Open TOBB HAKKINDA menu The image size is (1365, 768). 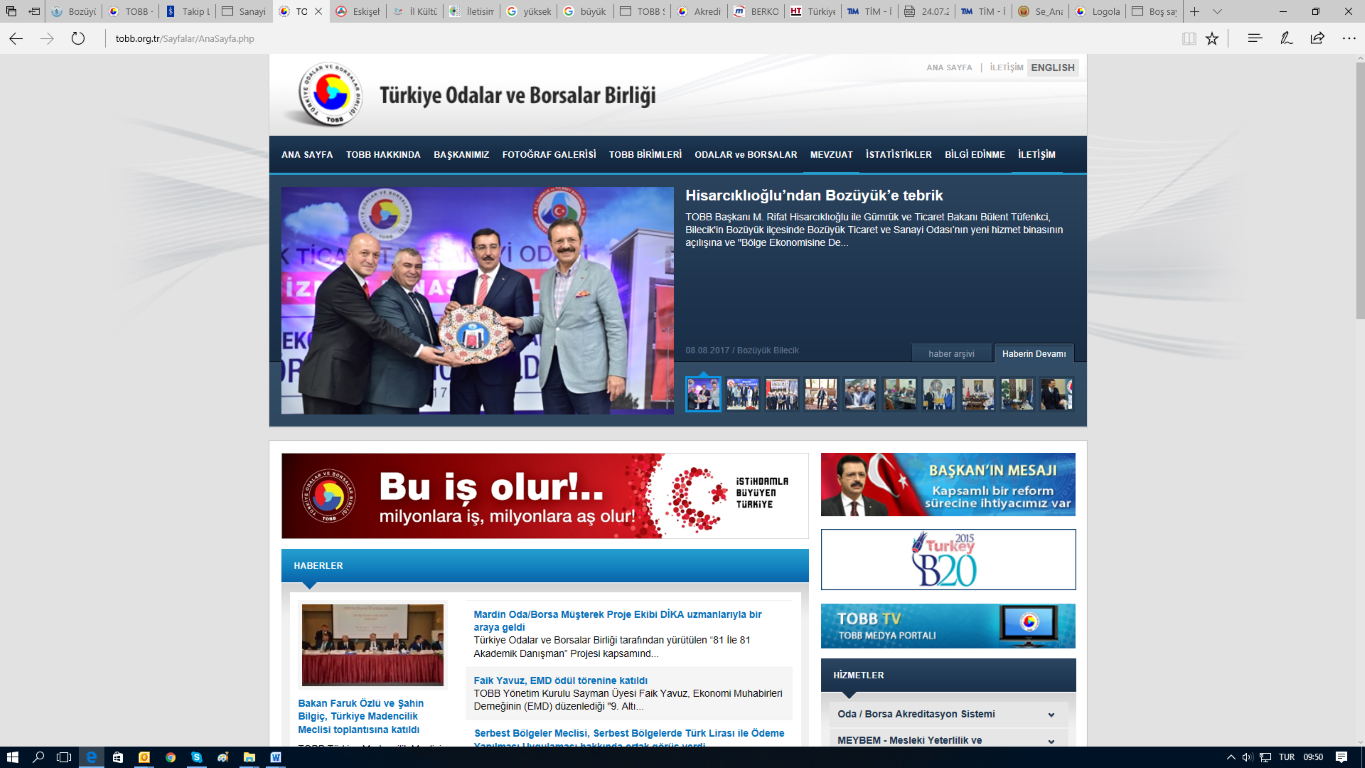tap(383, 155)
